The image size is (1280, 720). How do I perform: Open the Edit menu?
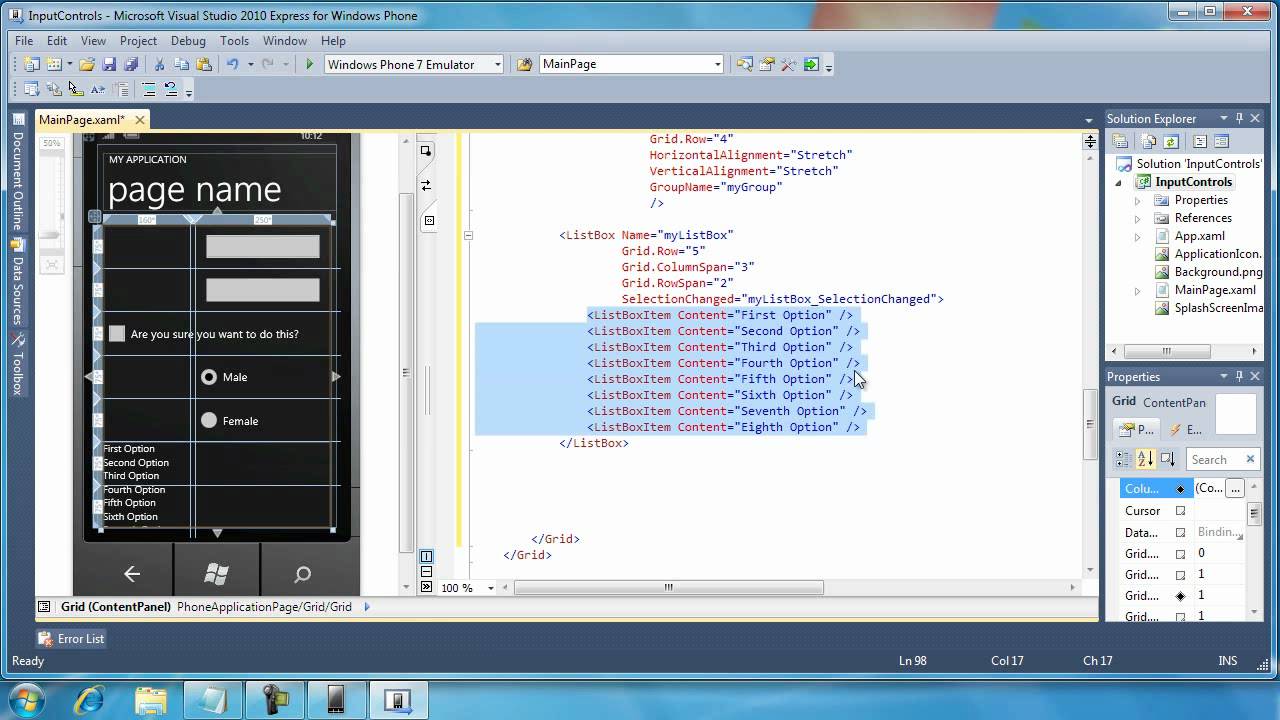click(x=57, y=41)
